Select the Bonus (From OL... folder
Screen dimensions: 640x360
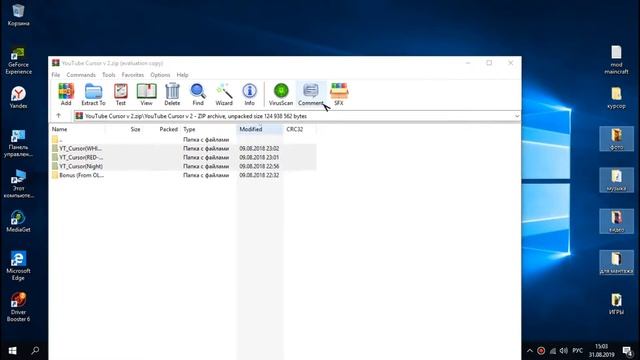pos(183,176)
